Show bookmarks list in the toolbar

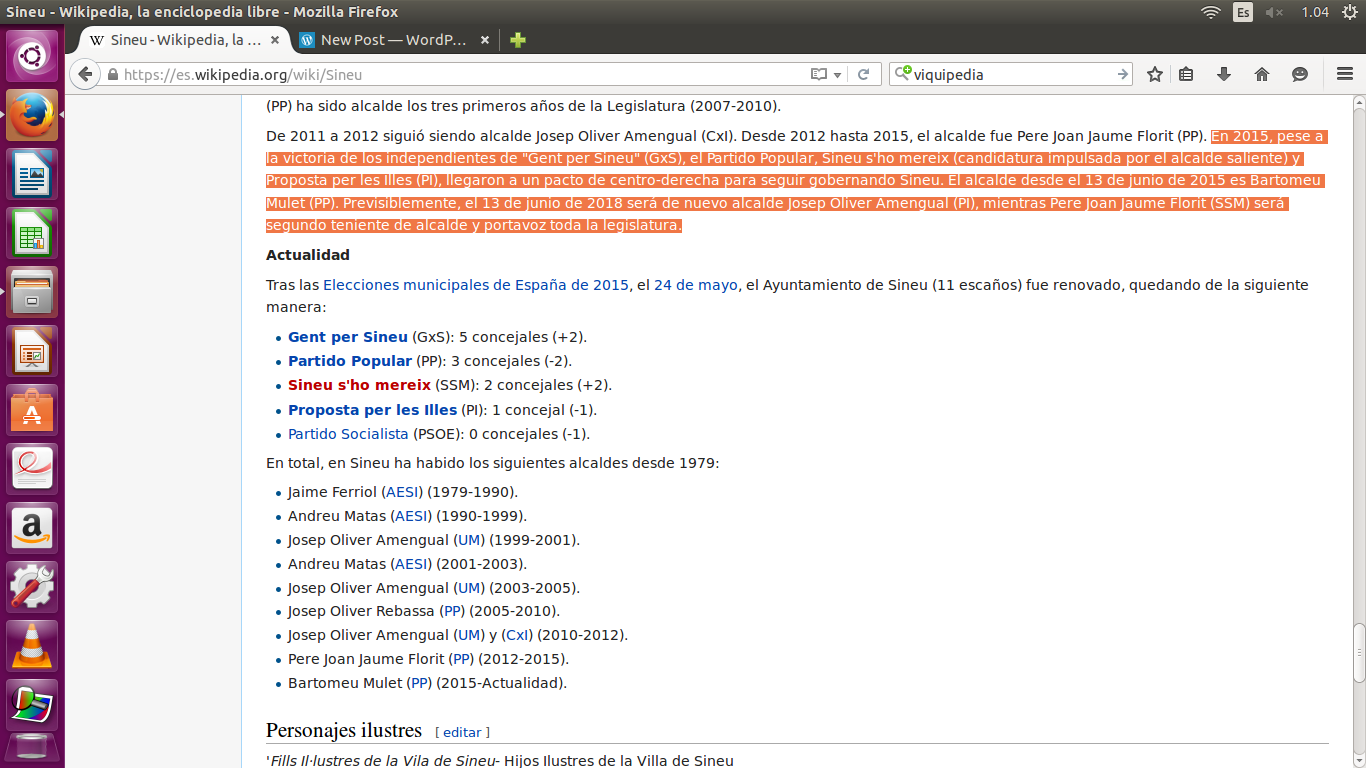click(1186, 74)
